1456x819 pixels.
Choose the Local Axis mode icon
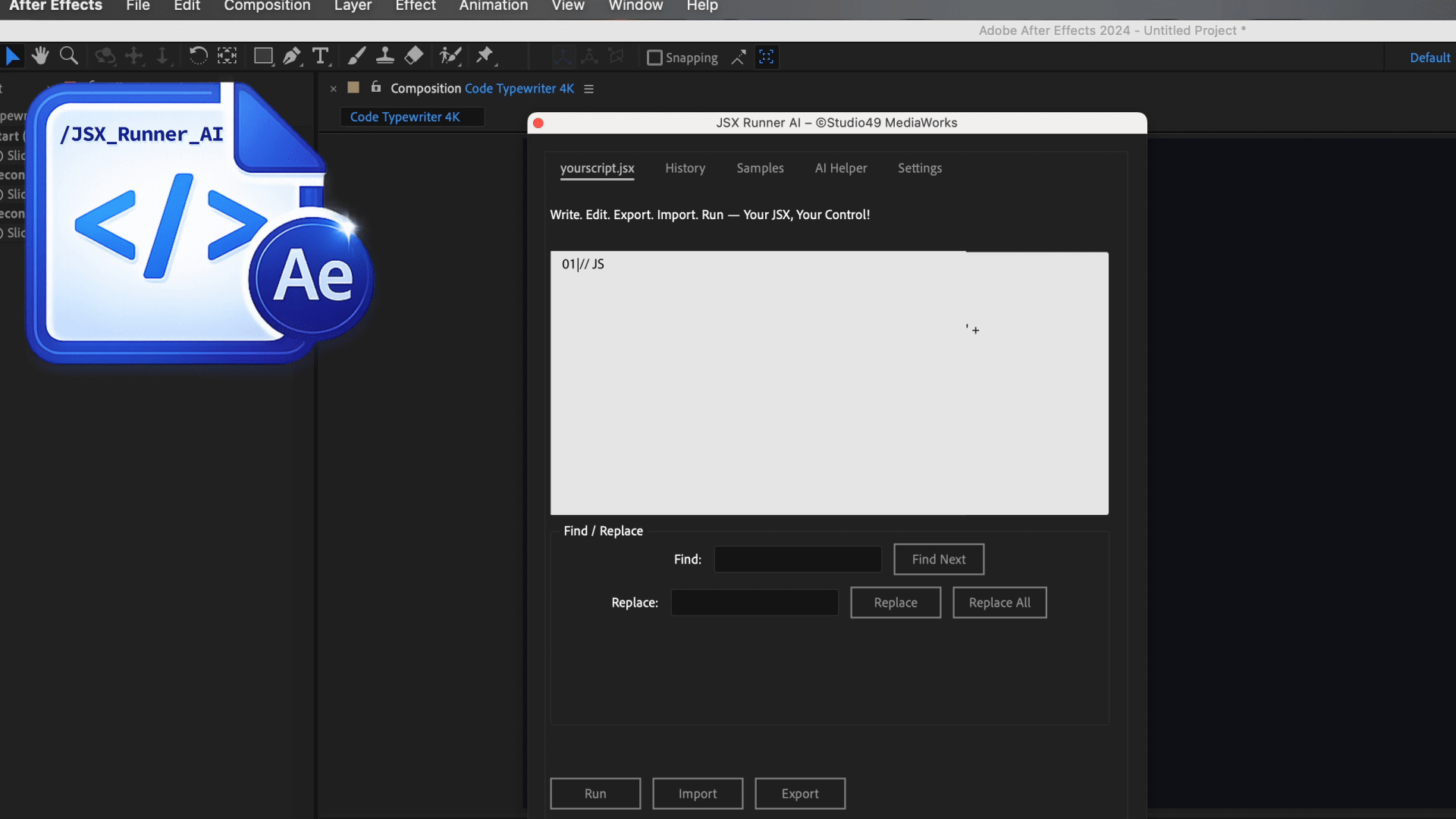click(x=563, y=57)
